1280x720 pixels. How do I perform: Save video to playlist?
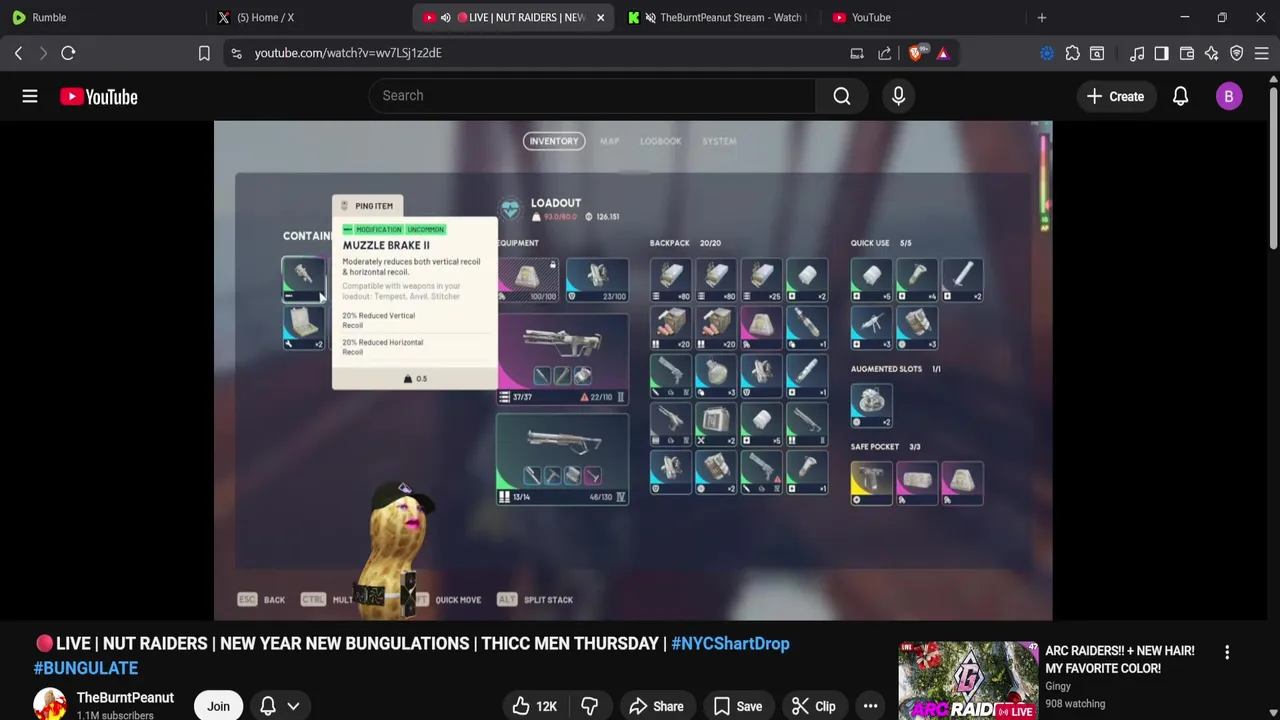[737, 706]
